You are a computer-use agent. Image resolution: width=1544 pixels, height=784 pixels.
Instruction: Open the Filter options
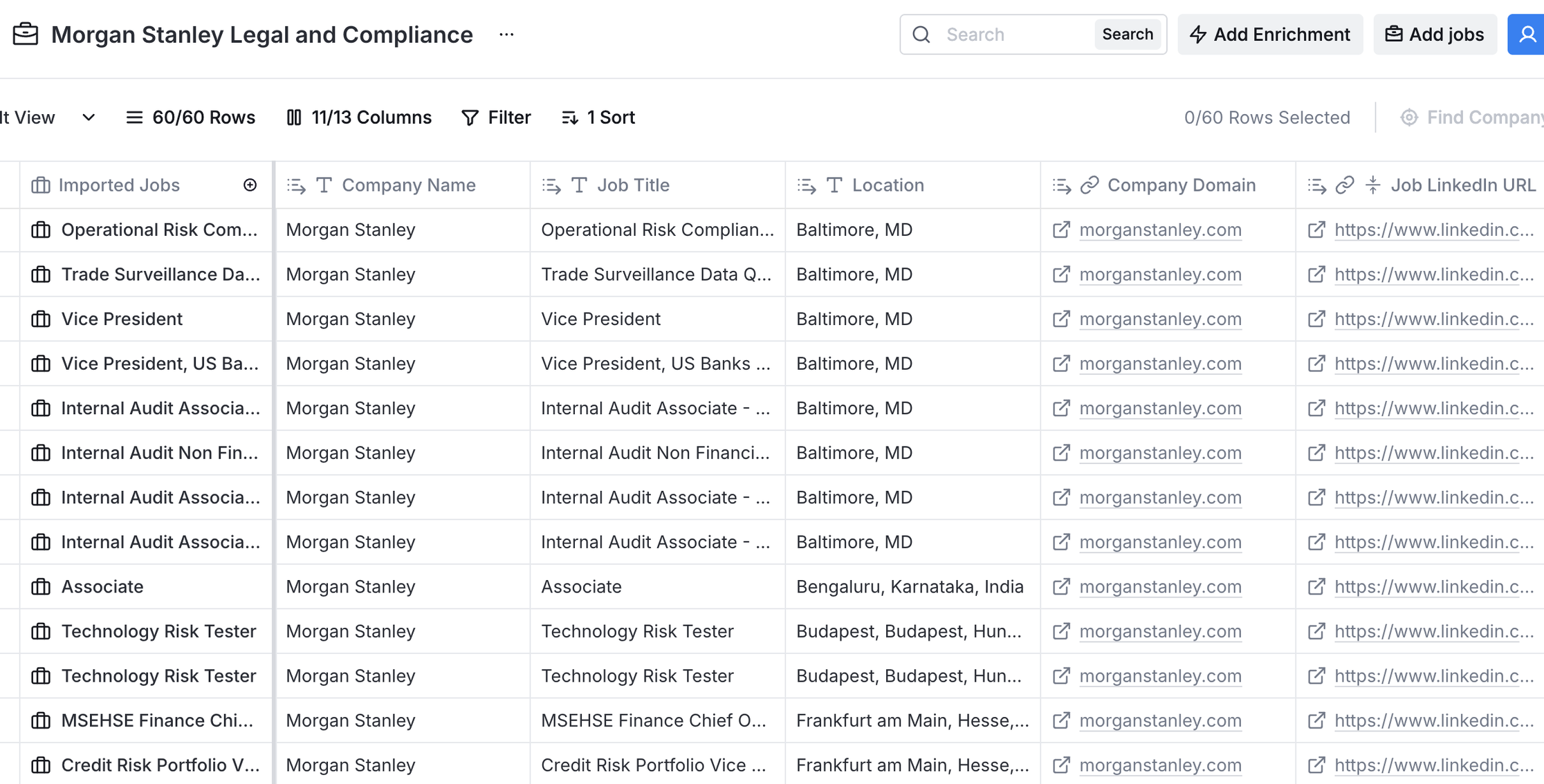pyautogui.click(x=496, y=118)
